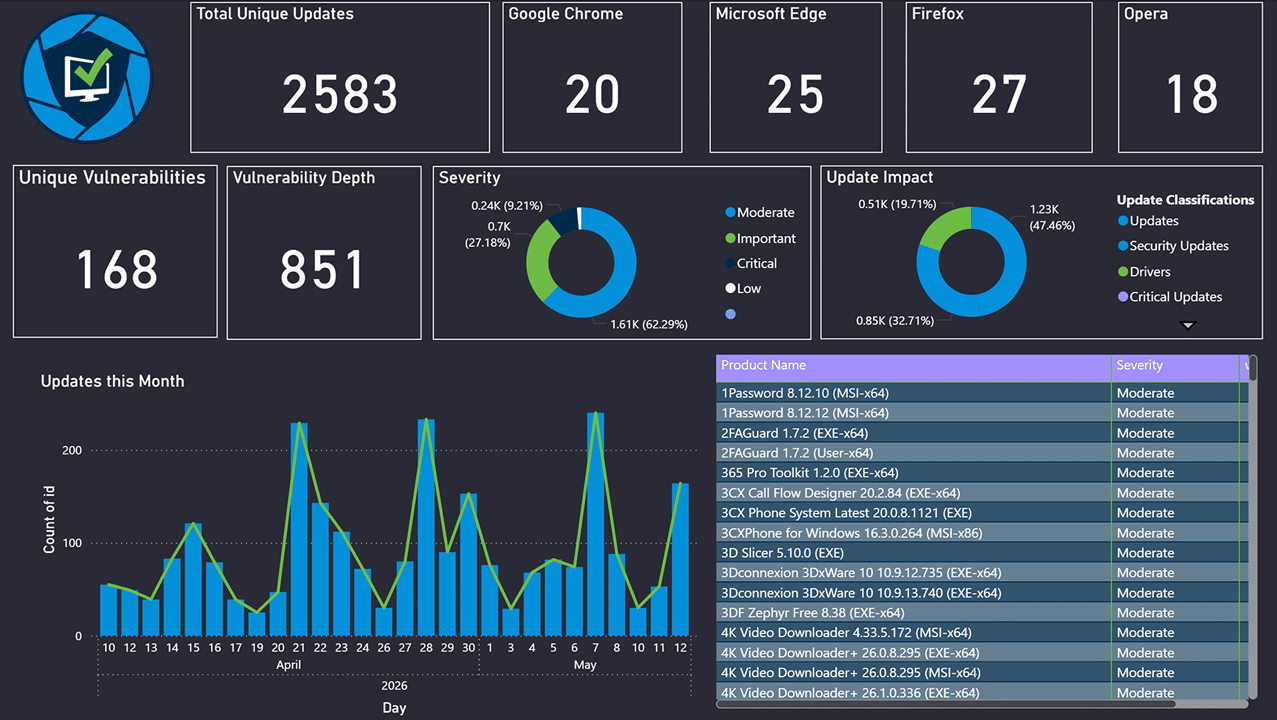Select dark Critical segment in Severity donut
Viewport: 1277px width, 720px height.
(x=564, y=219)
